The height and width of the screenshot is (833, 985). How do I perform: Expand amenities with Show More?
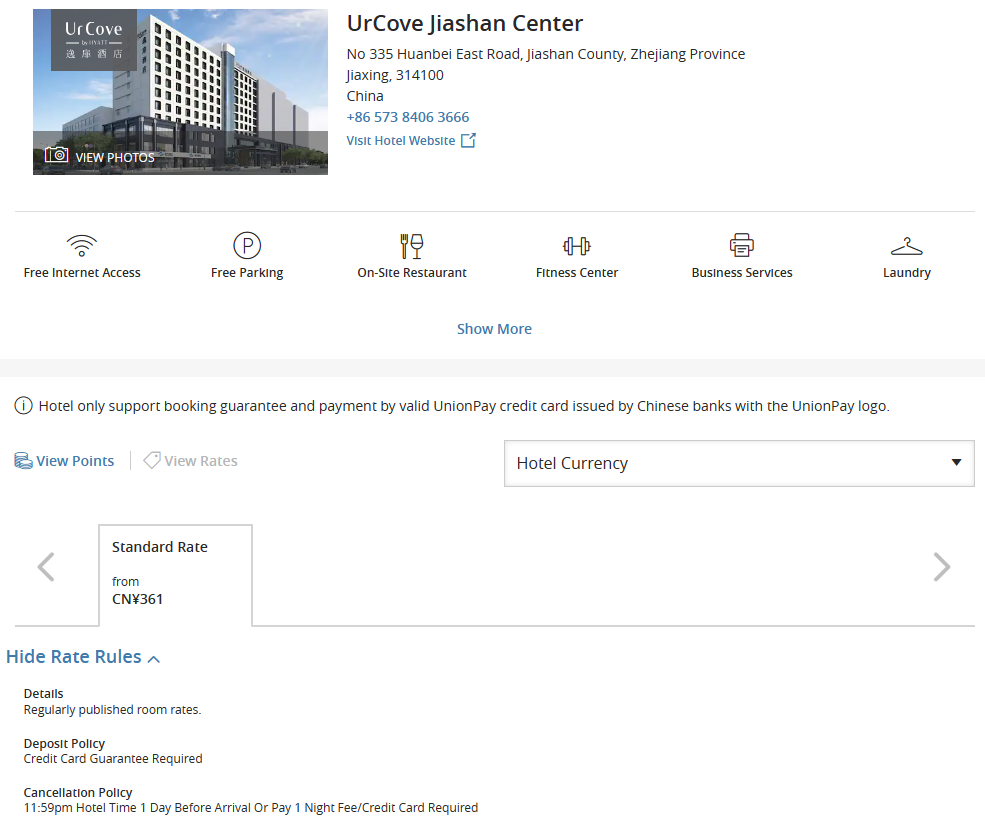[494, 329]
